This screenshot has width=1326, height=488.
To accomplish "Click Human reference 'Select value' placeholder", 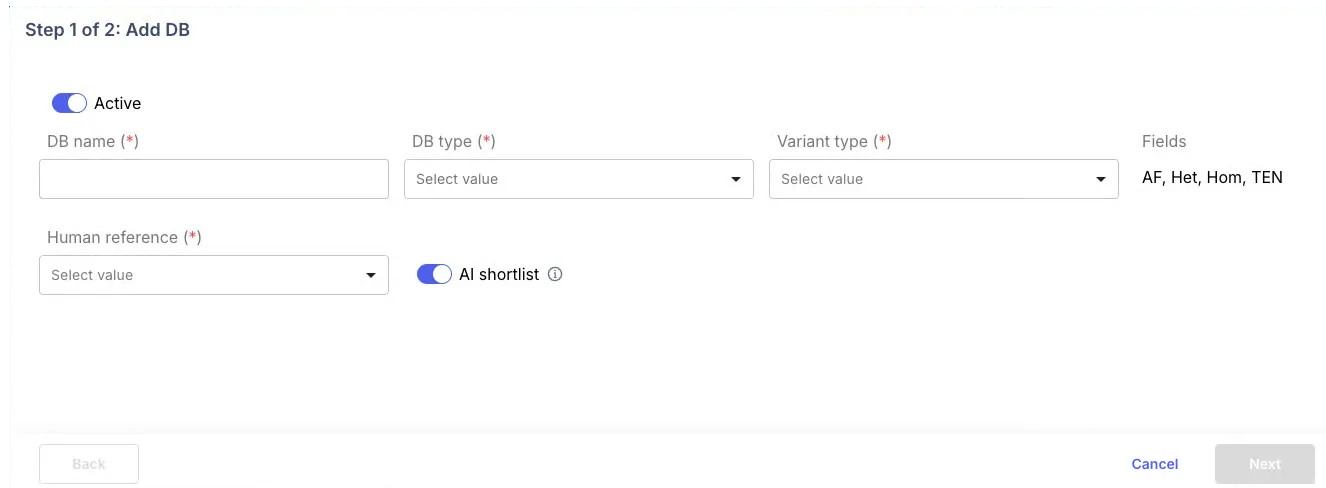I will tap(92, 275).
